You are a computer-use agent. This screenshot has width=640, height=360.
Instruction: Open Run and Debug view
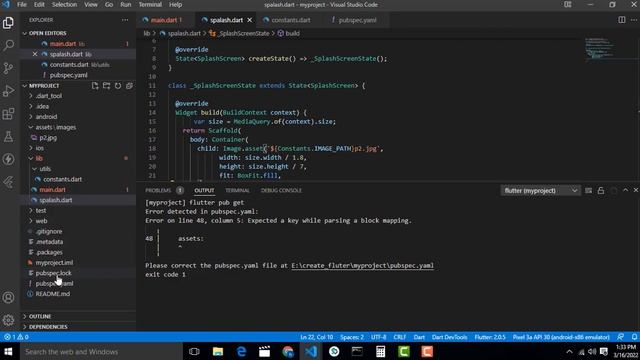pos(8,91)
